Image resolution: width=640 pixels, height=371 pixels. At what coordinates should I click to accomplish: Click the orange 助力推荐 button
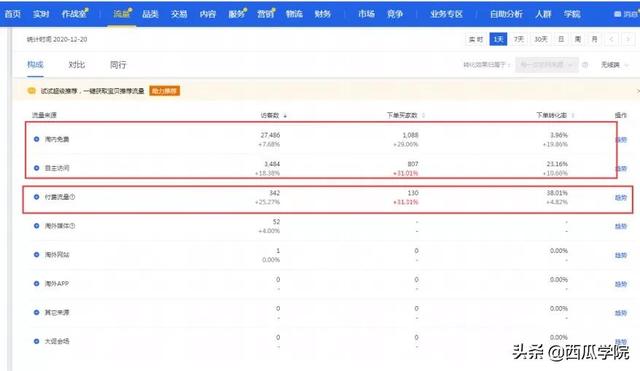164,91
